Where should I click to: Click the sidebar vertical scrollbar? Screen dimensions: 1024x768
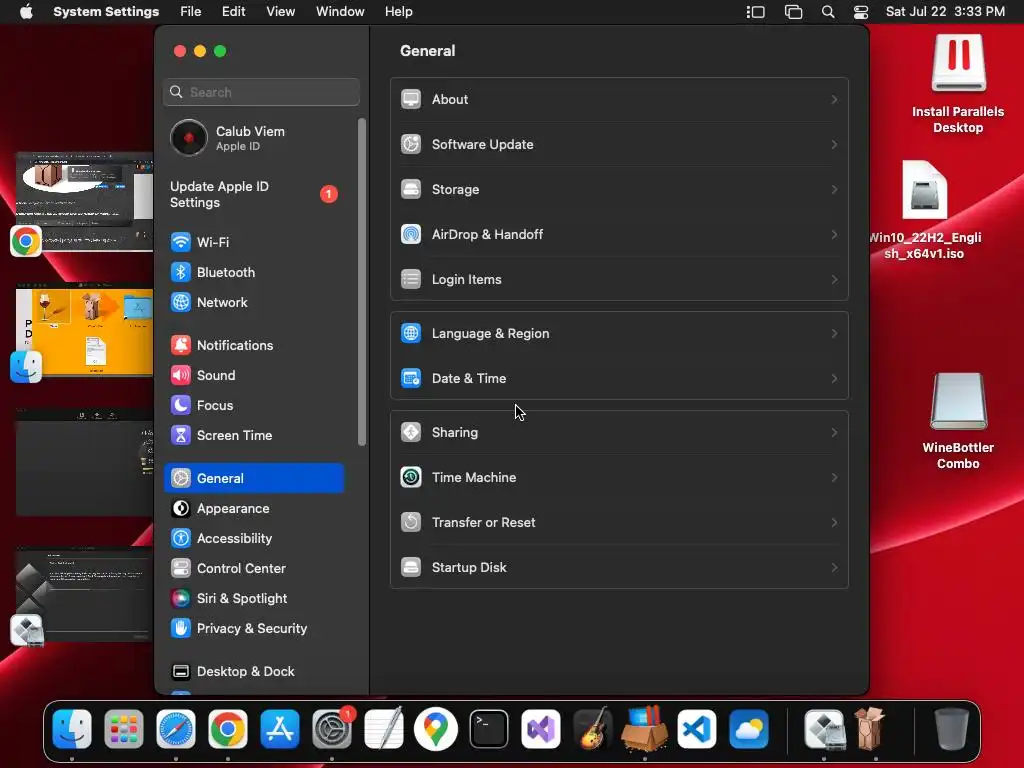362,282
